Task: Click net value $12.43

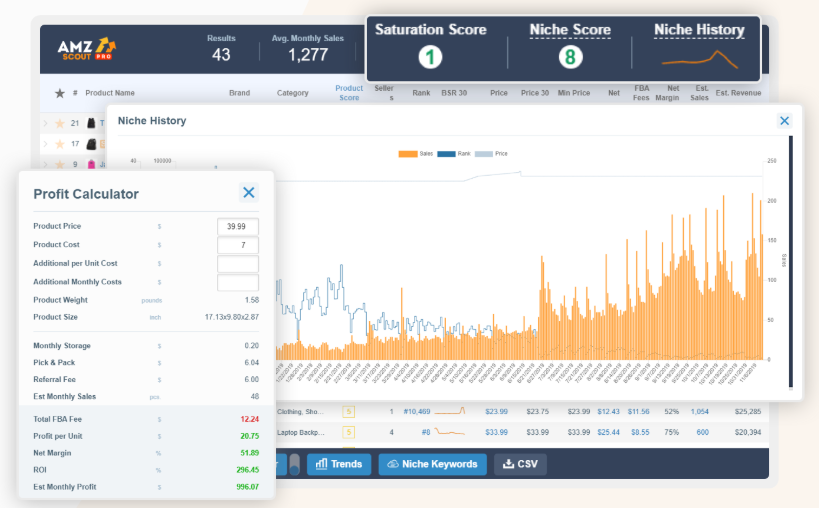Action: tap(609, 412)
